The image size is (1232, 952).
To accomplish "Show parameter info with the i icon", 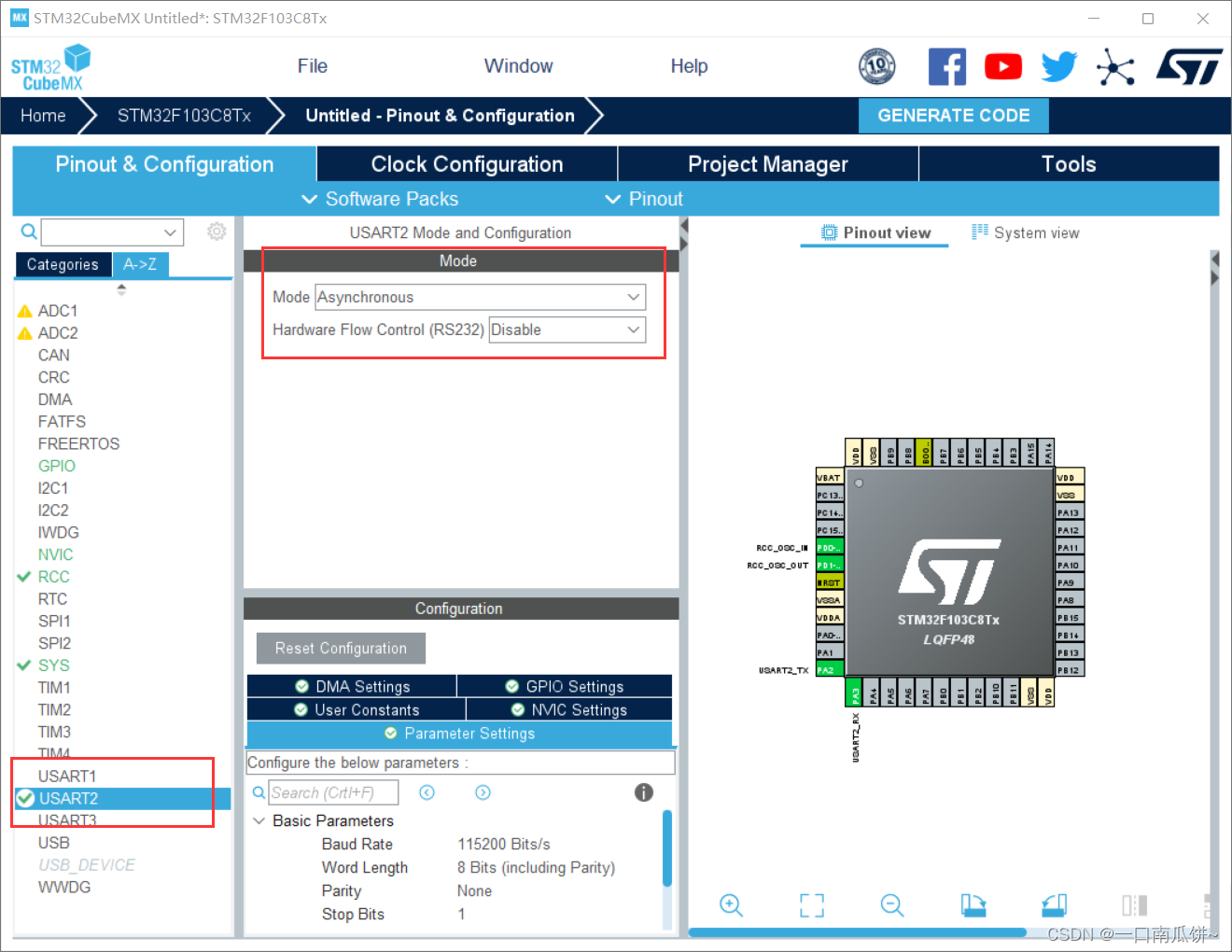I will pyautogui.click(x=644, y=792).
